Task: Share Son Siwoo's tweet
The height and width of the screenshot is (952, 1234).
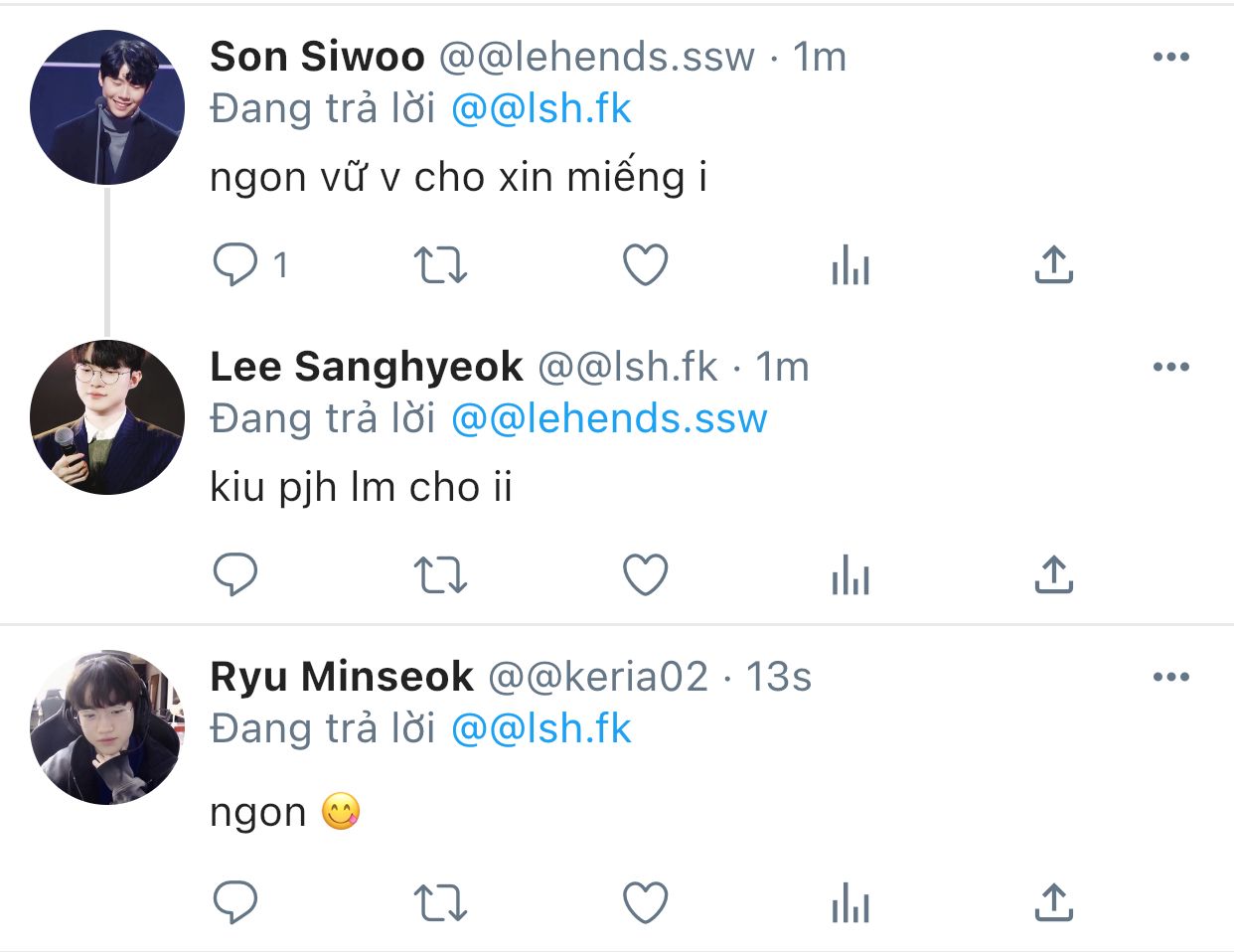Action: coord(1053,265)
